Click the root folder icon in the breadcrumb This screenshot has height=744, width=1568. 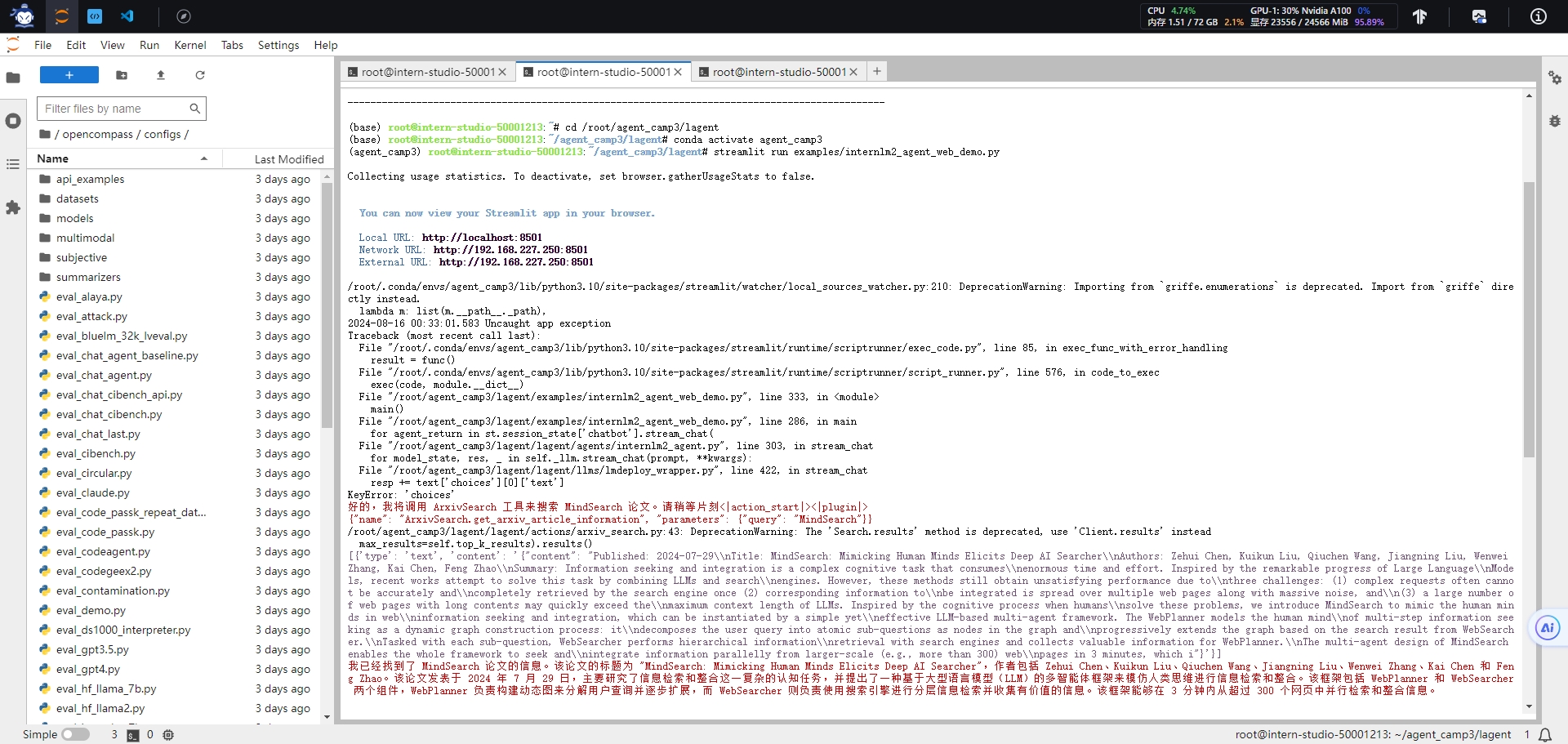click(x=45, y=134)
